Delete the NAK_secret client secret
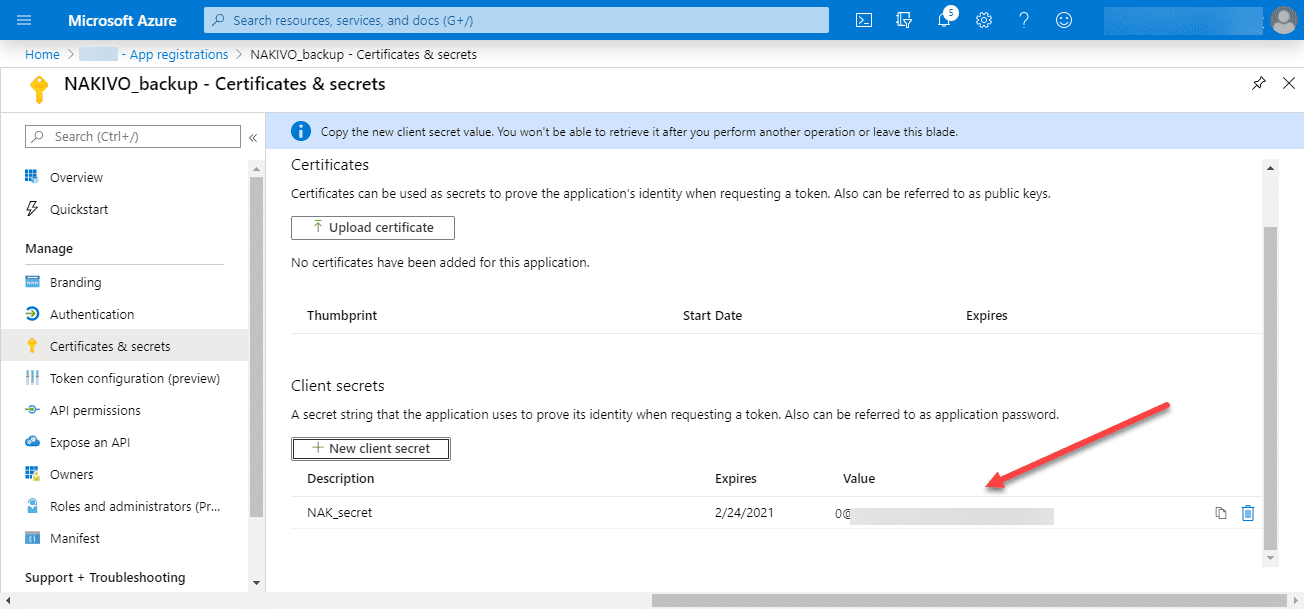1304x609 pixels. click(1247, 513)
